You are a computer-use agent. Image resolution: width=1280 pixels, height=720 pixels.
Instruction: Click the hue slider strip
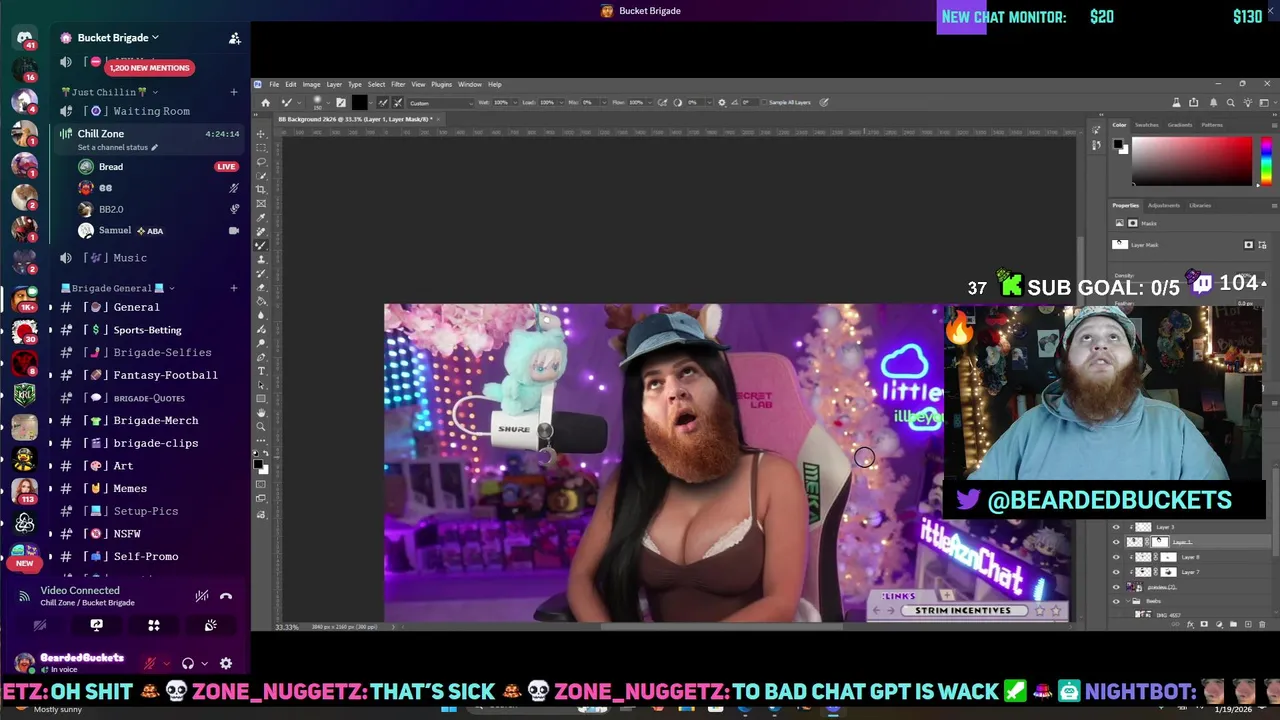pos(1267,162)
